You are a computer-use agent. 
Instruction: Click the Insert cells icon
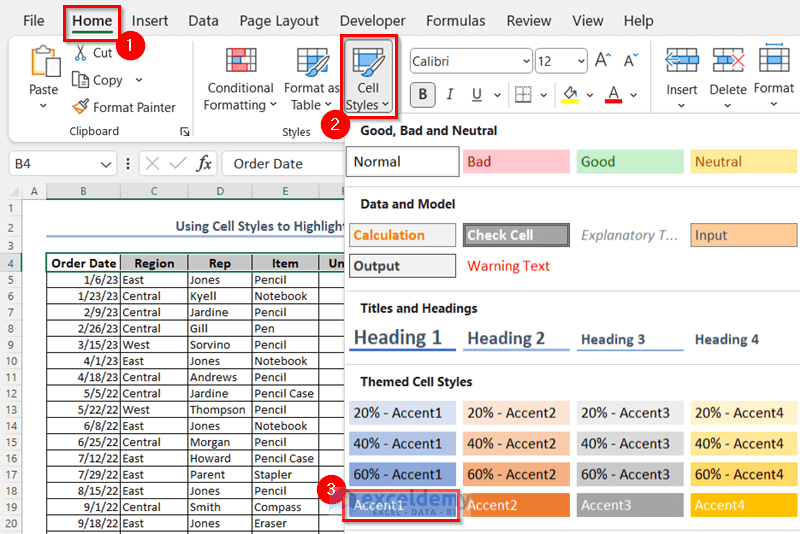[x=682, y=60]
